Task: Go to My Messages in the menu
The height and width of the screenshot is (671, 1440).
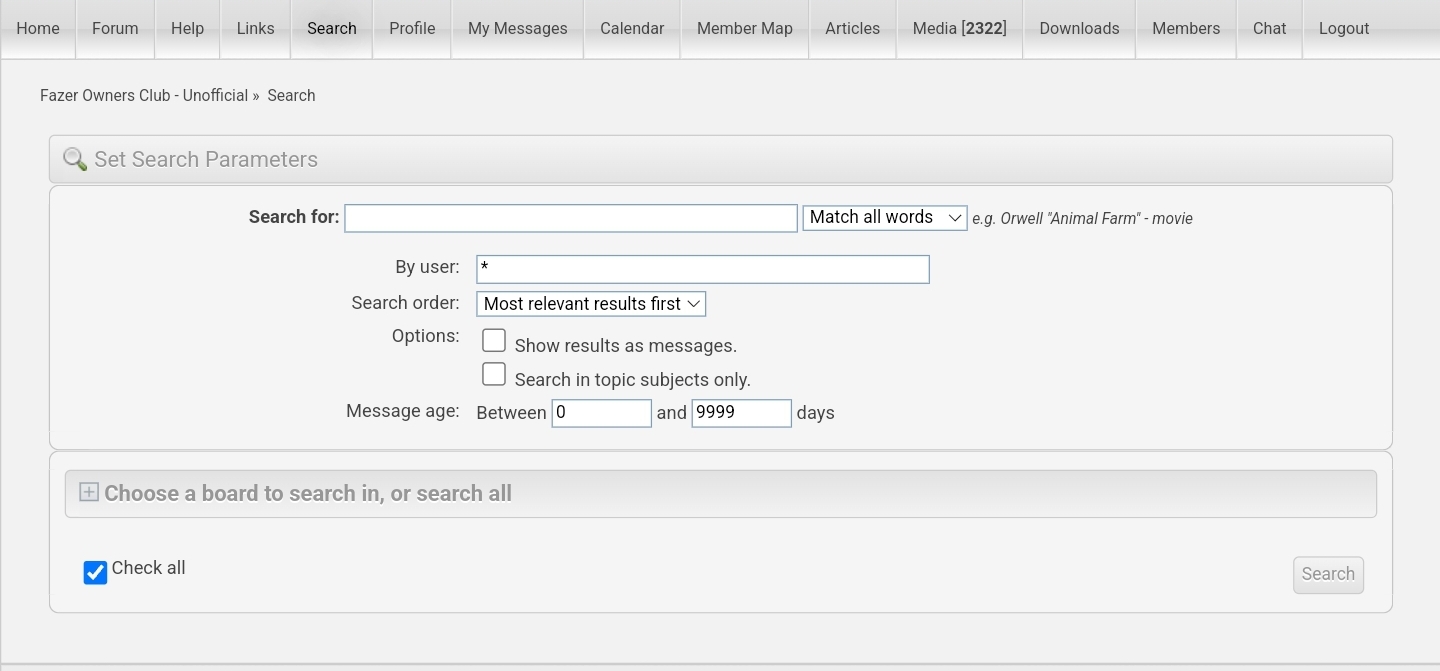Action: click(x=517, y=29)
